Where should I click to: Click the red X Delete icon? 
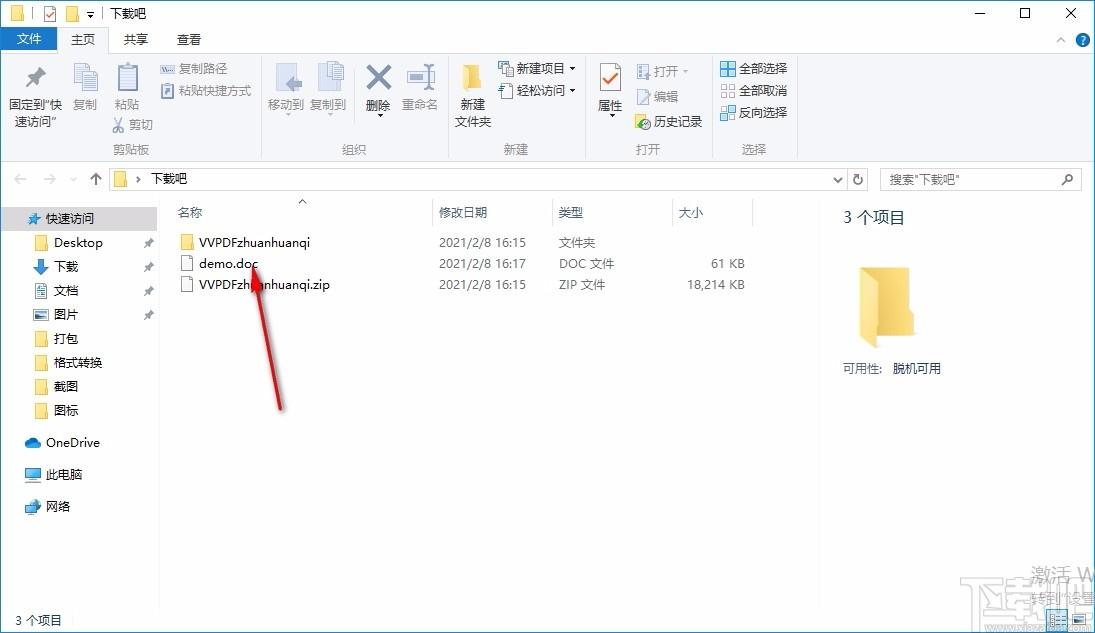coord(379,78)
